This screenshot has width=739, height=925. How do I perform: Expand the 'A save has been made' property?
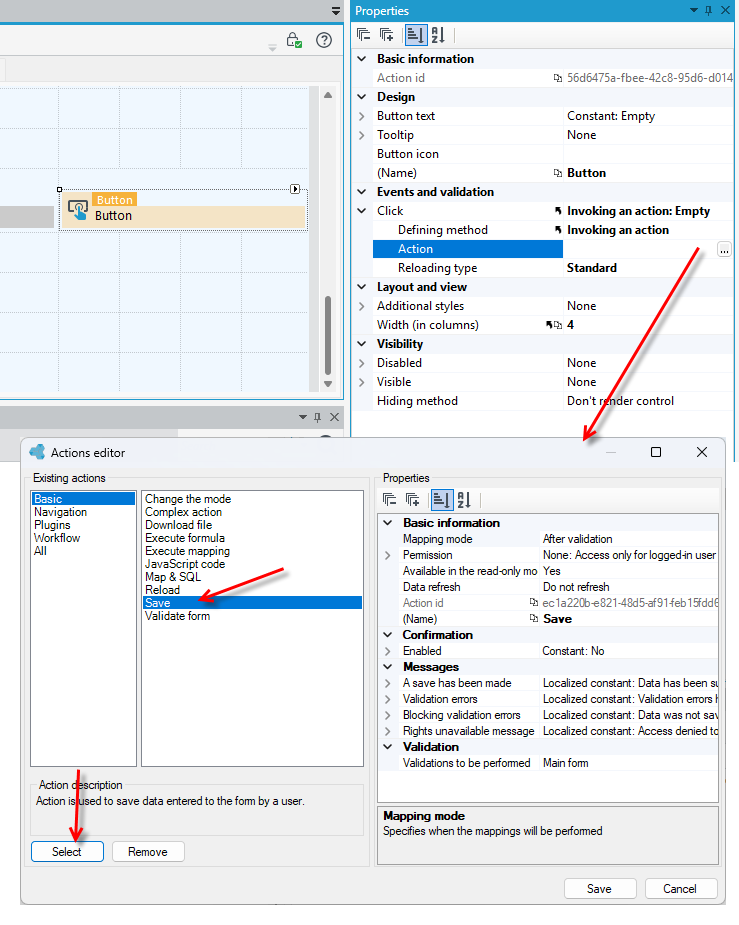point(388,683)
